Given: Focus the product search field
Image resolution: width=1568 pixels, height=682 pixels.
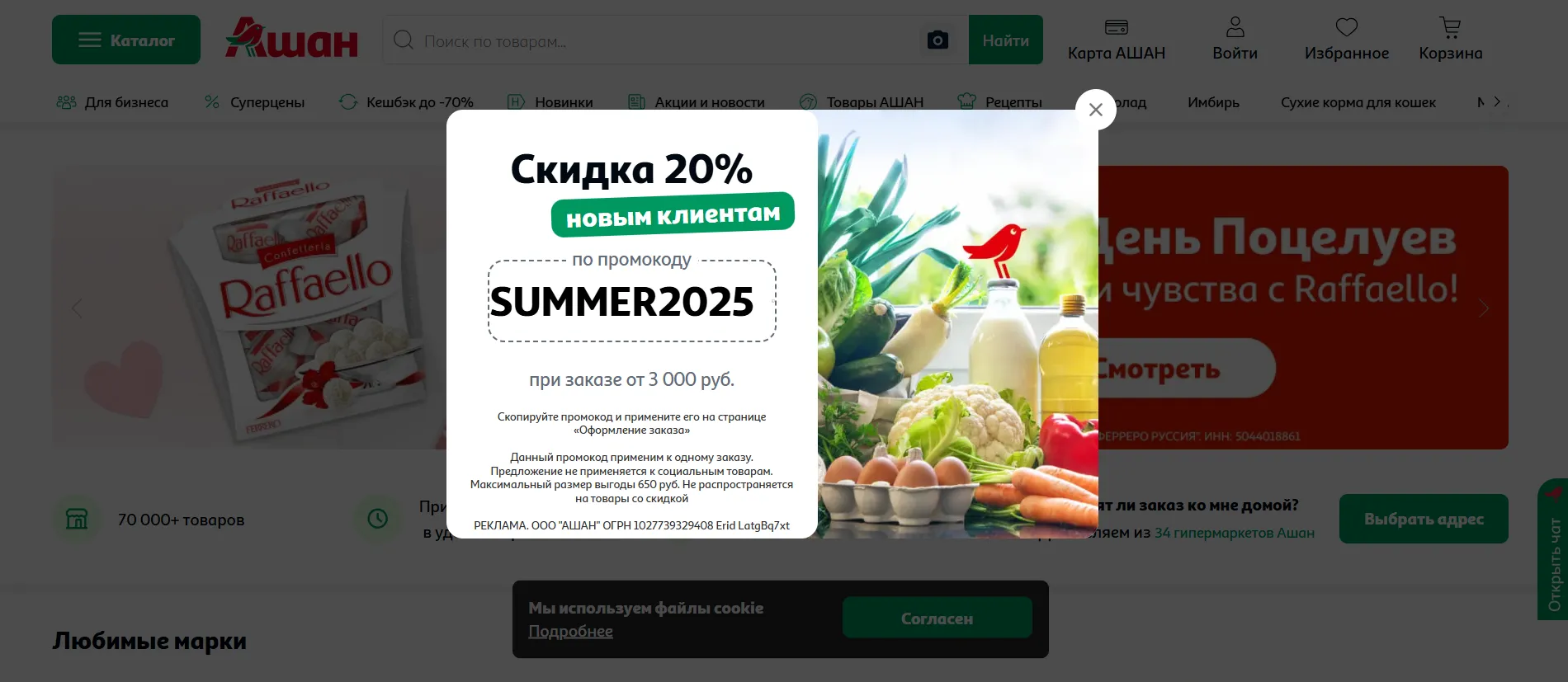Looking at the screenshot, I should click(x=652, y=40).
